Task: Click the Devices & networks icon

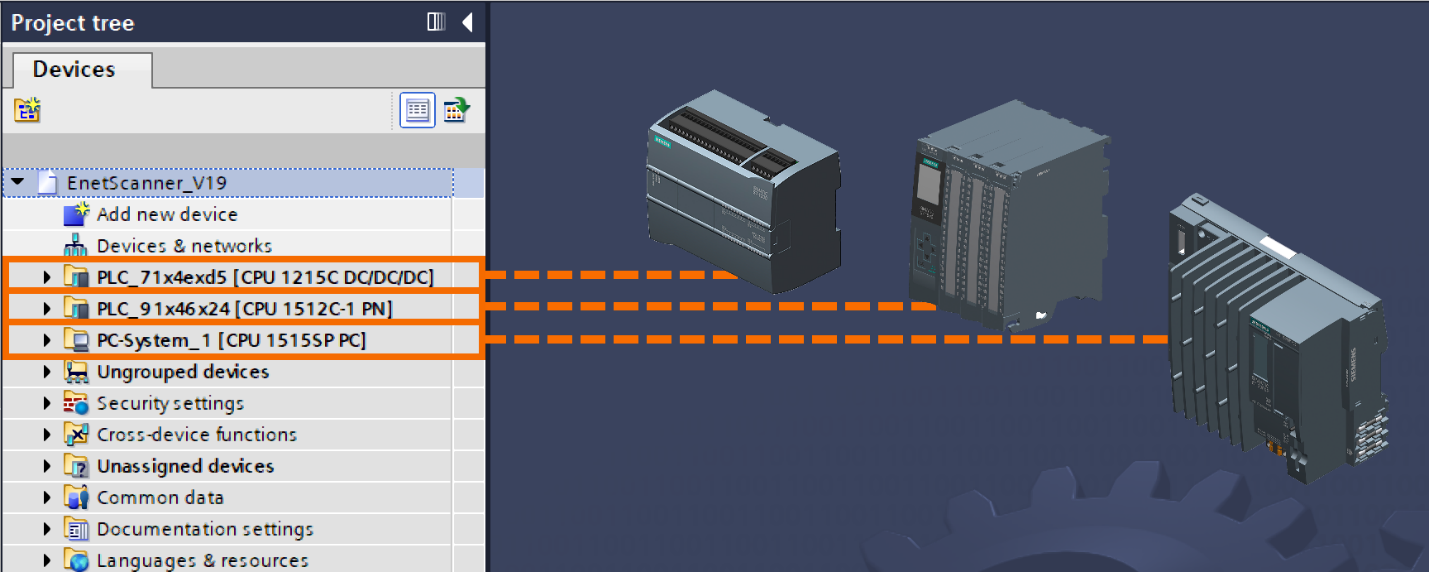Action: click(76, 246)
